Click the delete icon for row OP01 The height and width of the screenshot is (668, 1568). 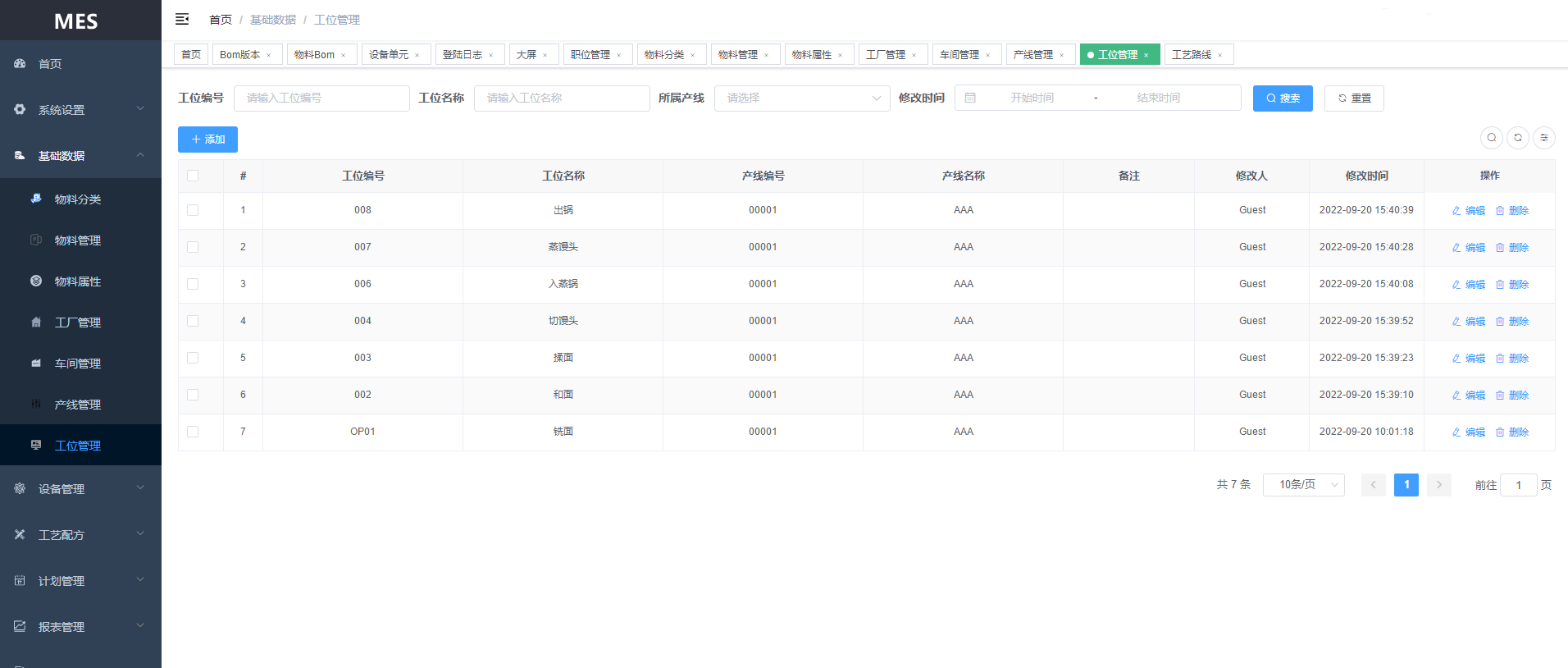(1500, 432)
